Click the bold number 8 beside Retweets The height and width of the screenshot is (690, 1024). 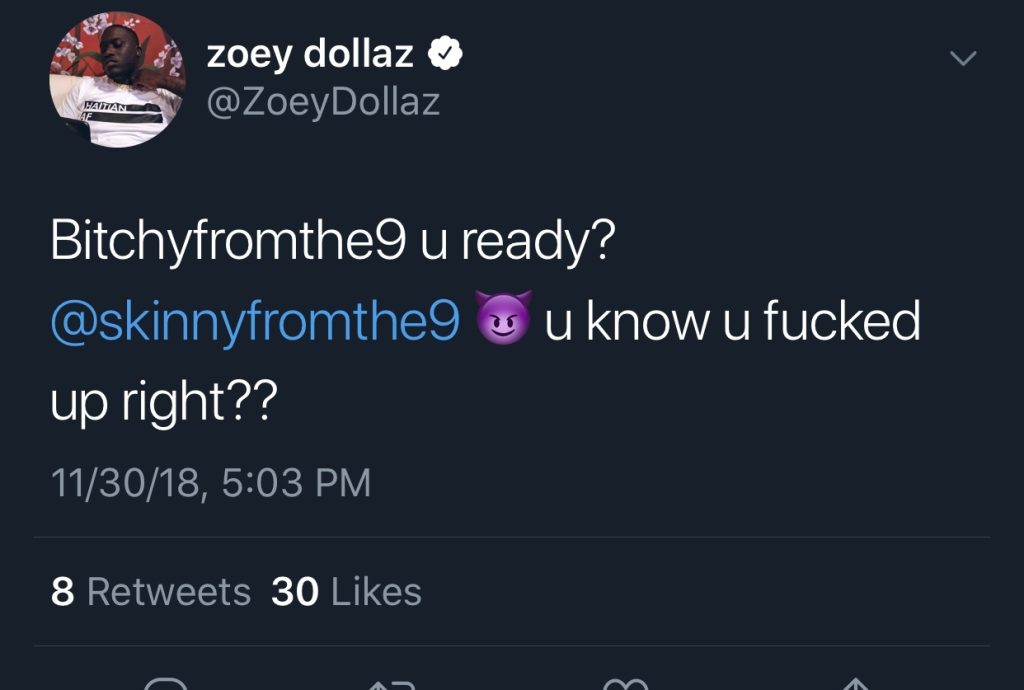[63, 591]
